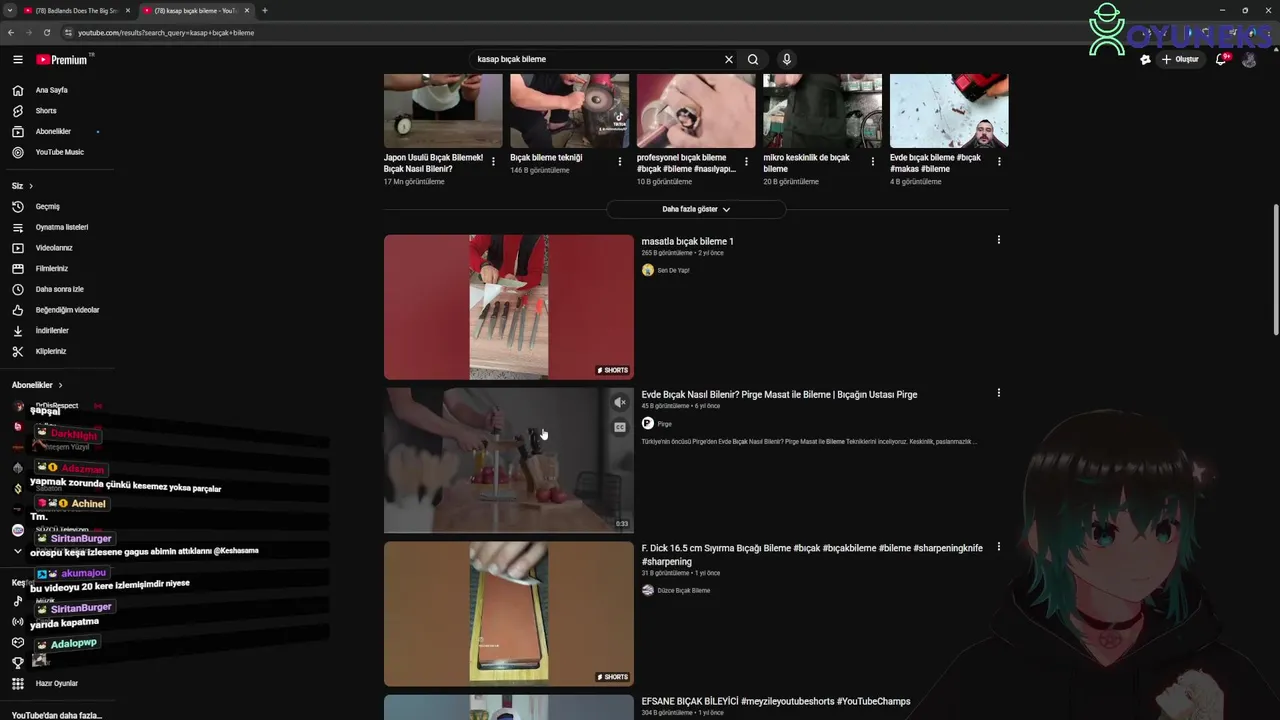Collapse the subscriptions list chevron

click(17, 551)
